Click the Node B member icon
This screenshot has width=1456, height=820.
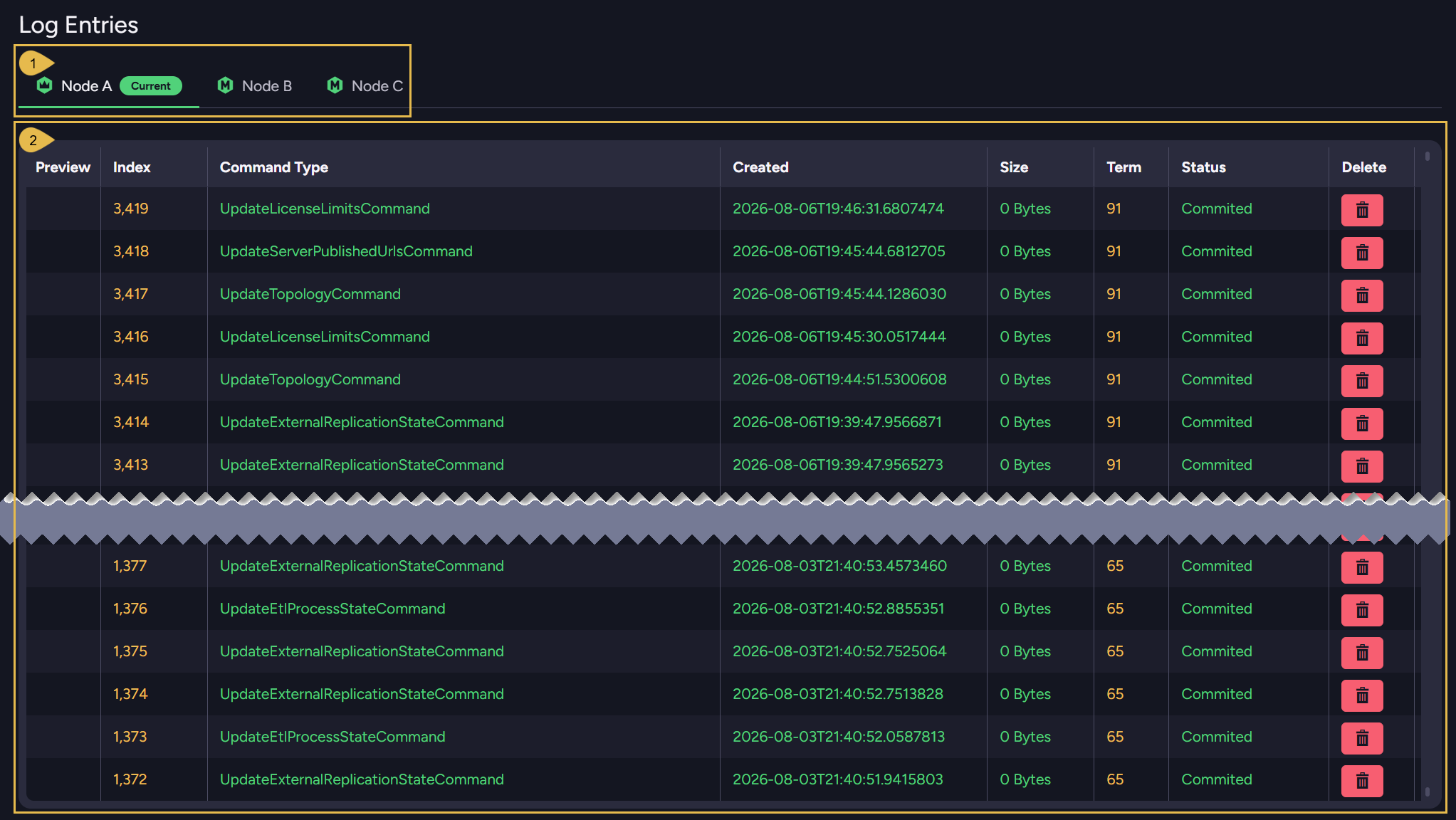(x=225, y=85)
